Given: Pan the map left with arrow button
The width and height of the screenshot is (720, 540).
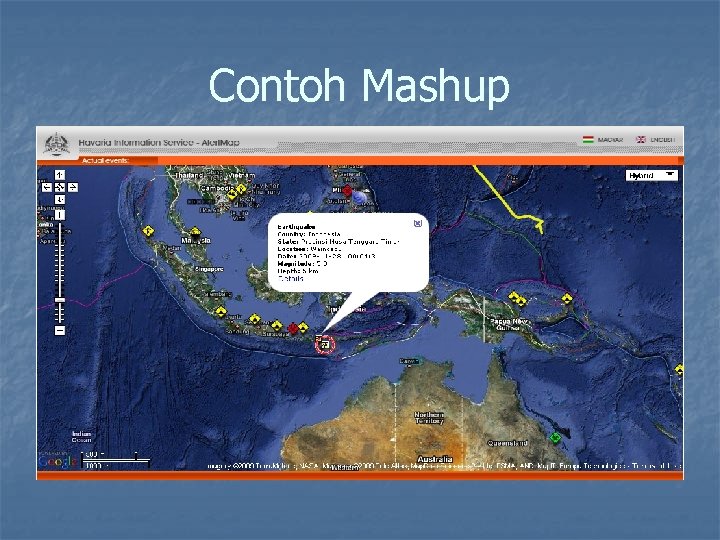Looking at the screenshot, I should point(47,187).
